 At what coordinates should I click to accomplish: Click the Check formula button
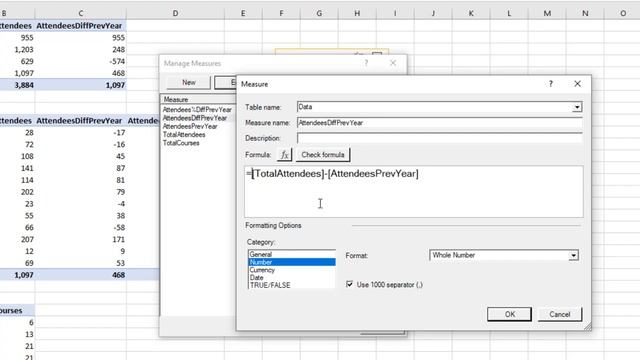point(323,155)
